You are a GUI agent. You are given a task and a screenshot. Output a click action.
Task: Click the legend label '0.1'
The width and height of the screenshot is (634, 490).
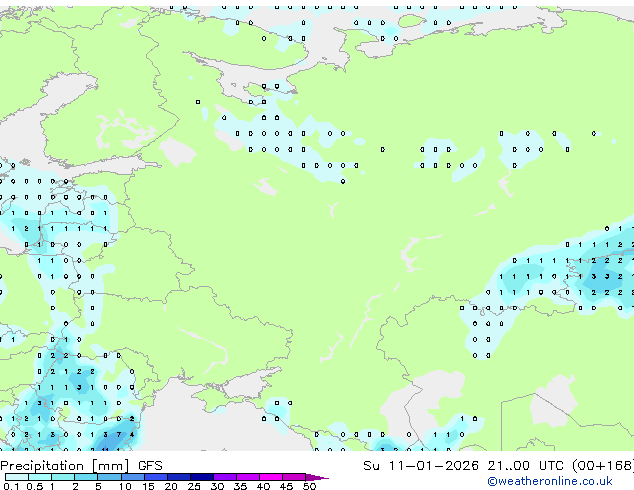tap(11, 486)
